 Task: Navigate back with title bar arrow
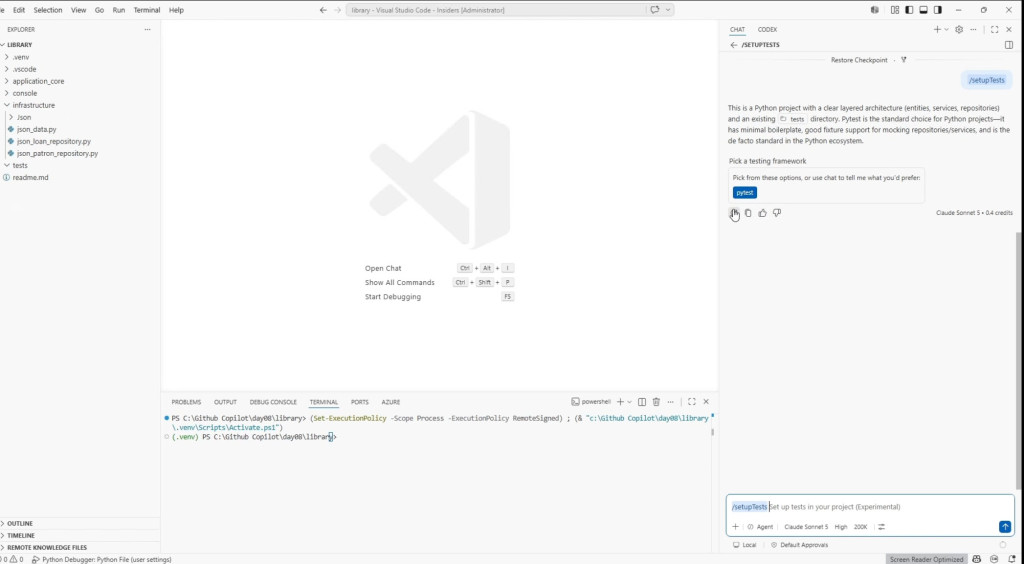323,10
